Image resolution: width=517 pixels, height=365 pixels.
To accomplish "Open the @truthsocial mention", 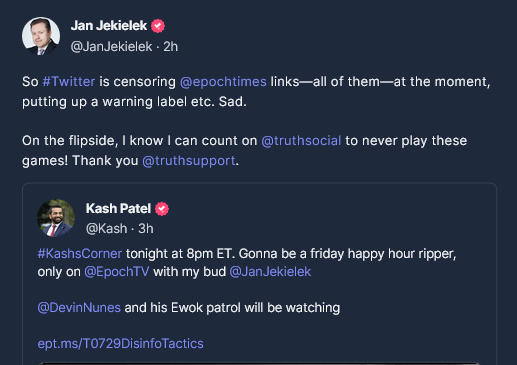I will (x=301, y=141).
